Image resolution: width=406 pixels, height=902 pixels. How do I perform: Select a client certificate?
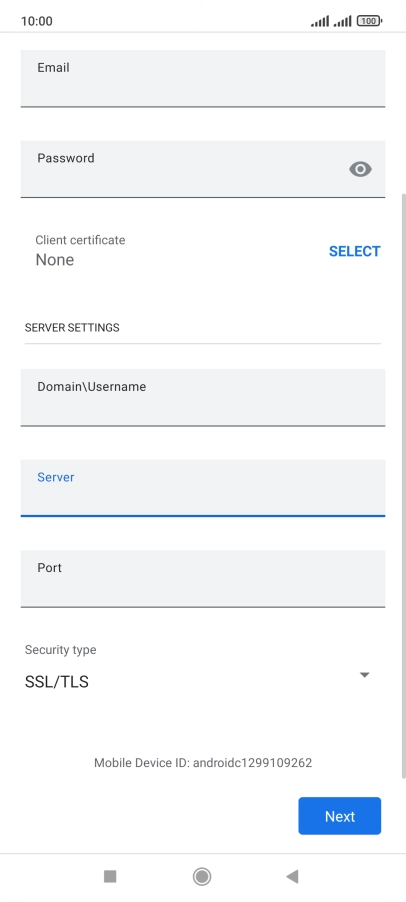coord(354,251)
